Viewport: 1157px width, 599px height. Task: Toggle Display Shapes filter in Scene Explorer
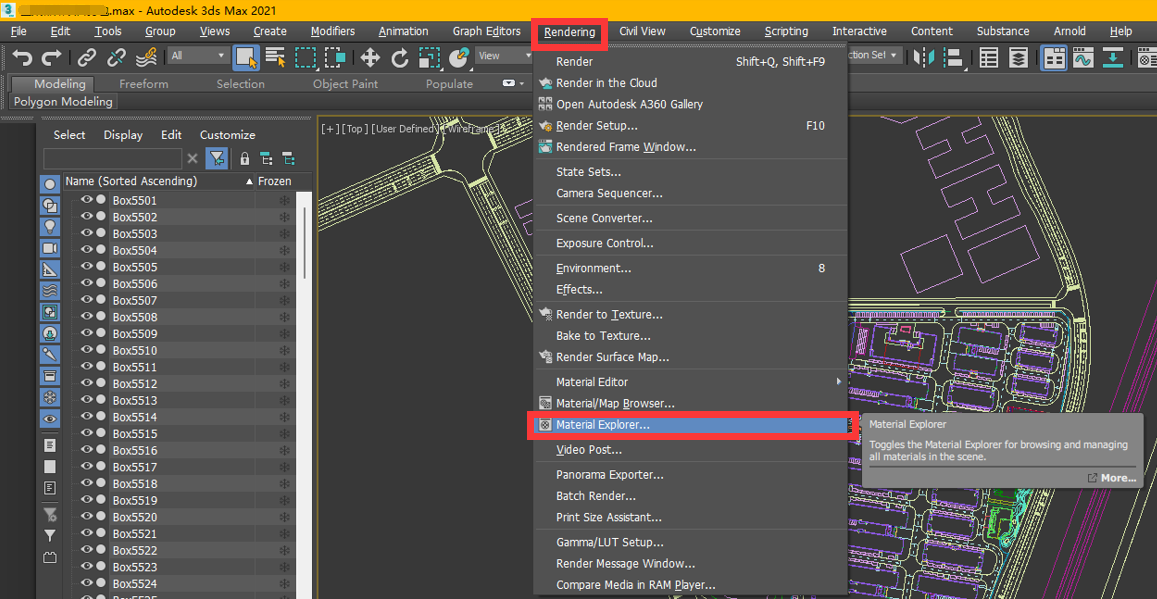[x=49, y=206]
